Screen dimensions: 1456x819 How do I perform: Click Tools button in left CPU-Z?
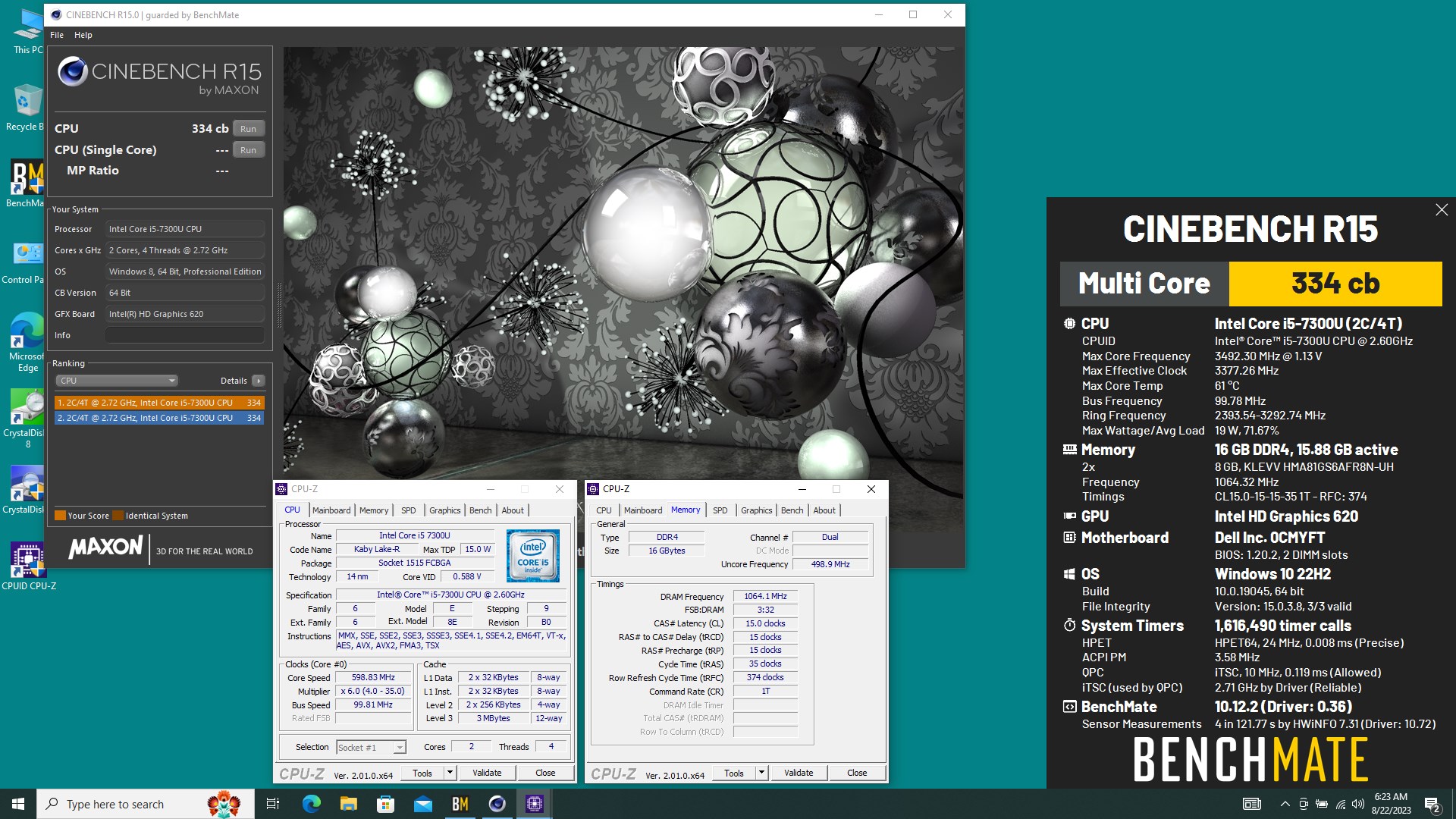coord(422,773)
